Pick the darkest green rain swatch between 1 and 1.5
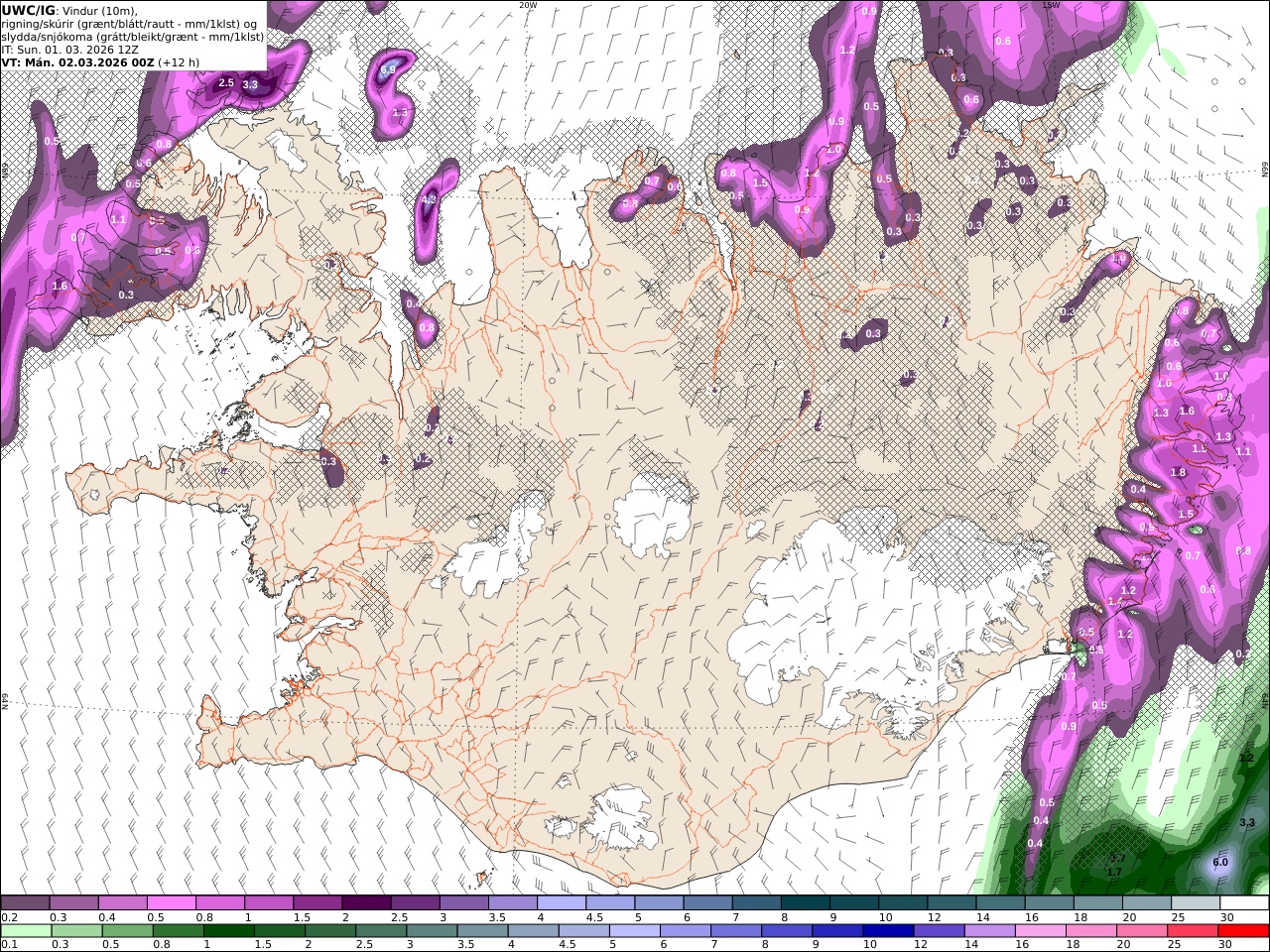 coord(228,930)
